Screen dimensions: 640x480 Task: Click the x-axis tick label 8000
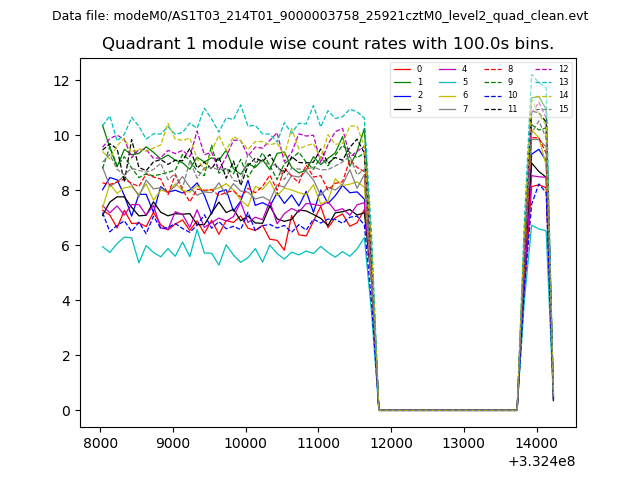click(100, 441)
